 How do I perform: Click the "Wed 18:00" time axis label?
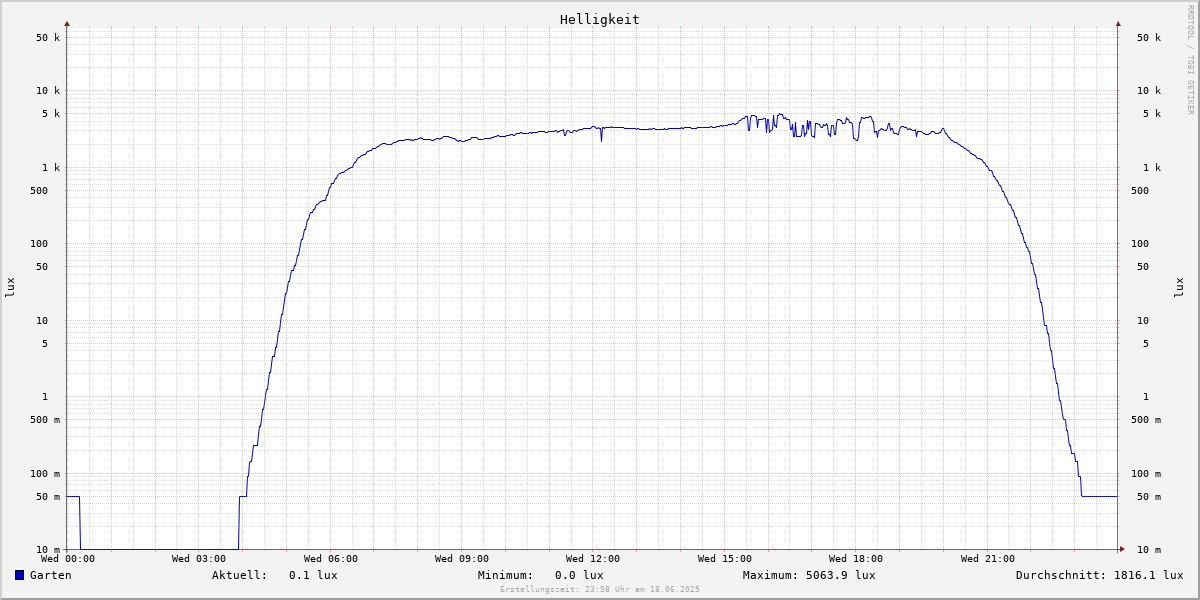point(856,559)
